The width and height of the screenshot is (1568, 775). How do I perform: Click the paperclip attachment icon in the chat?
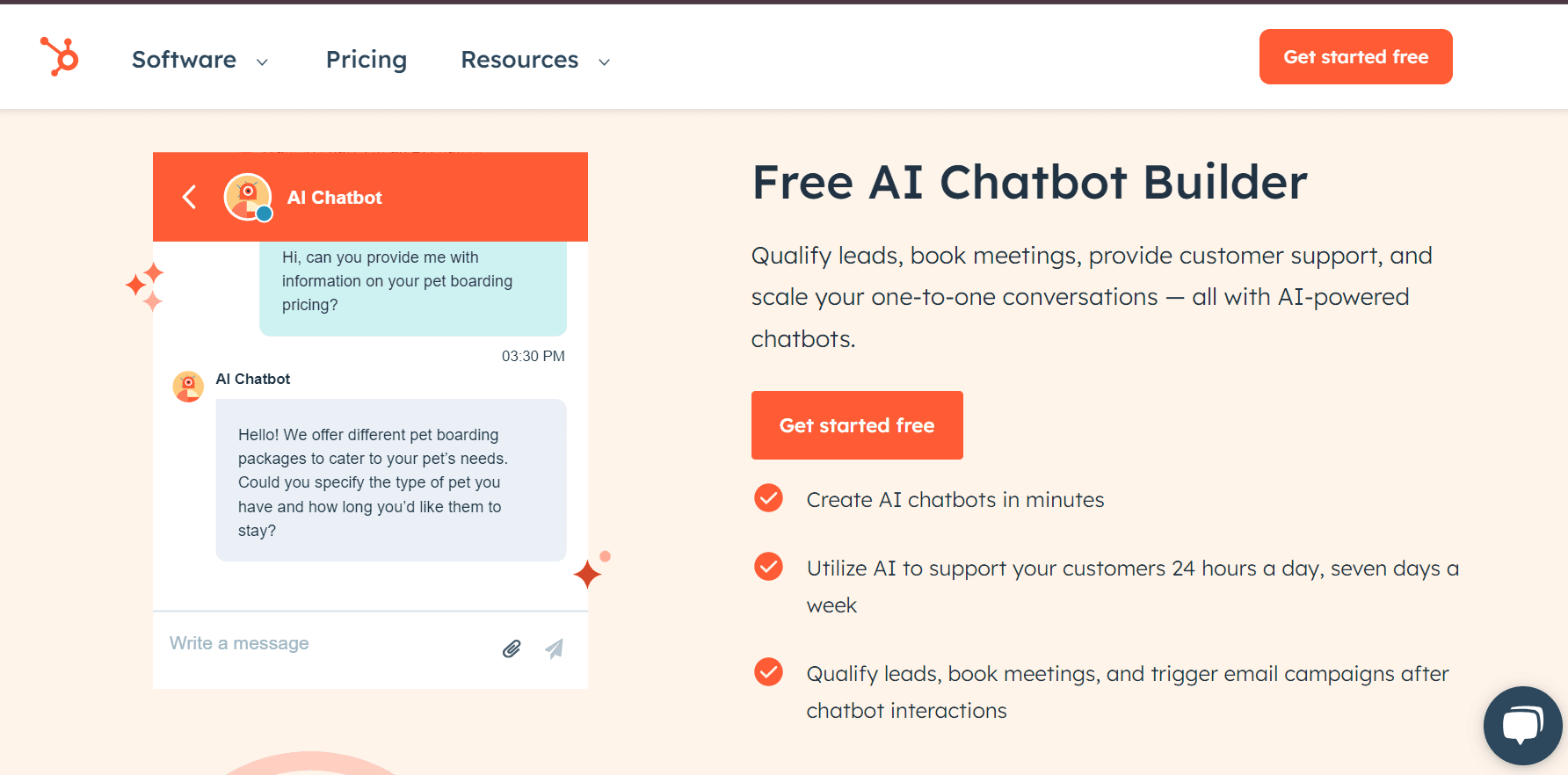[512, 648]
